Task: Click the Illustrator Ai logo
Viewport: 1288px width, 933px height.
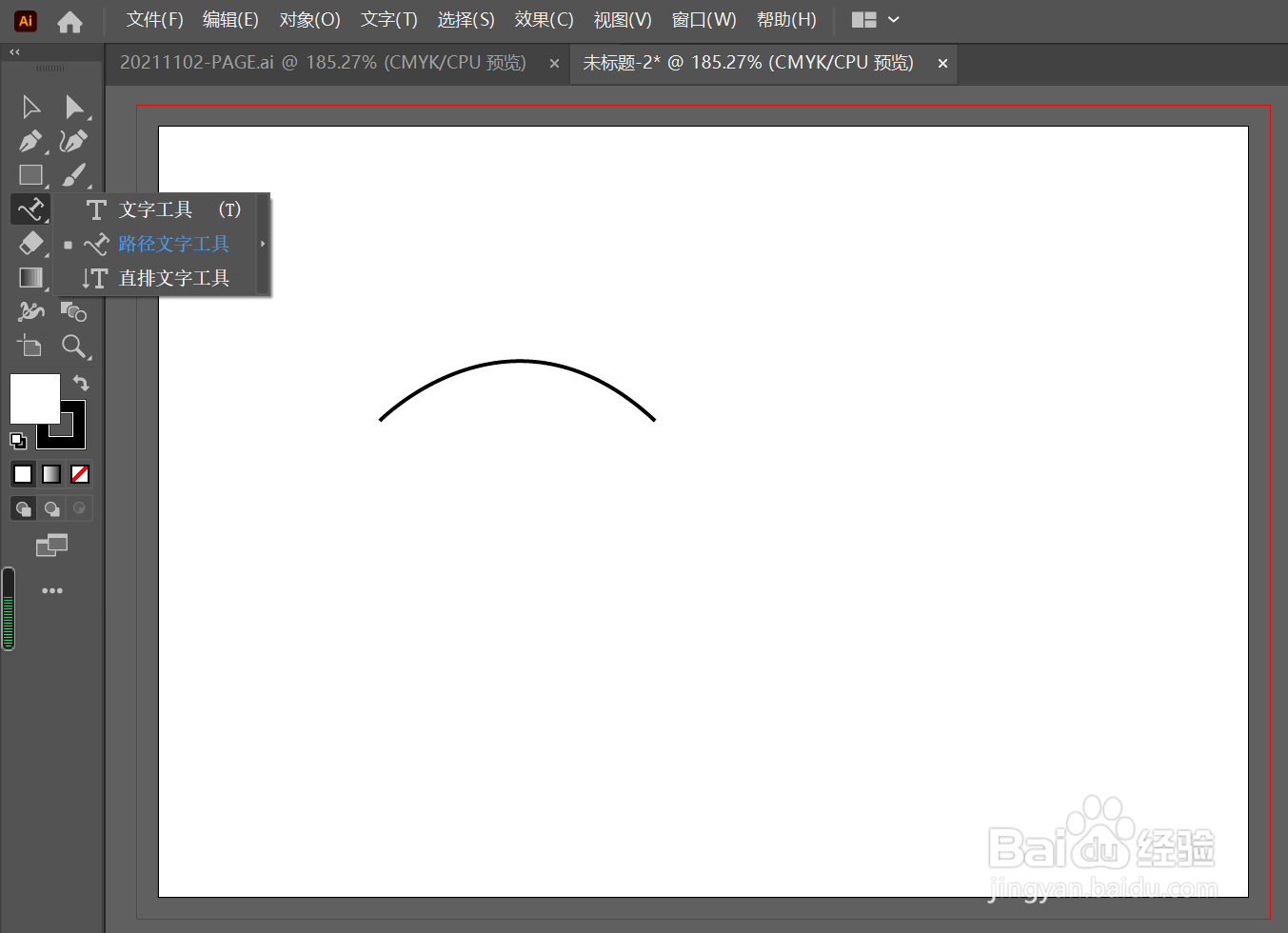Action: [26, 20]
